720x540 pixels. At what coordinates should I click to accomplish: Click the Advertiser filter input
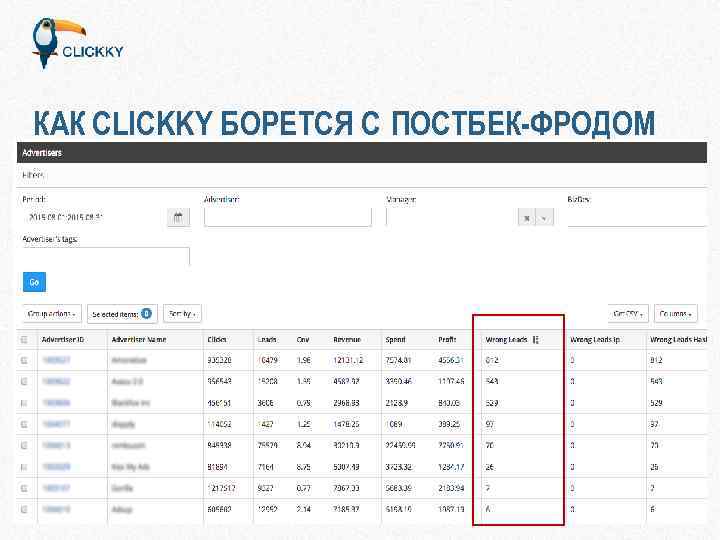pos(288,217)
